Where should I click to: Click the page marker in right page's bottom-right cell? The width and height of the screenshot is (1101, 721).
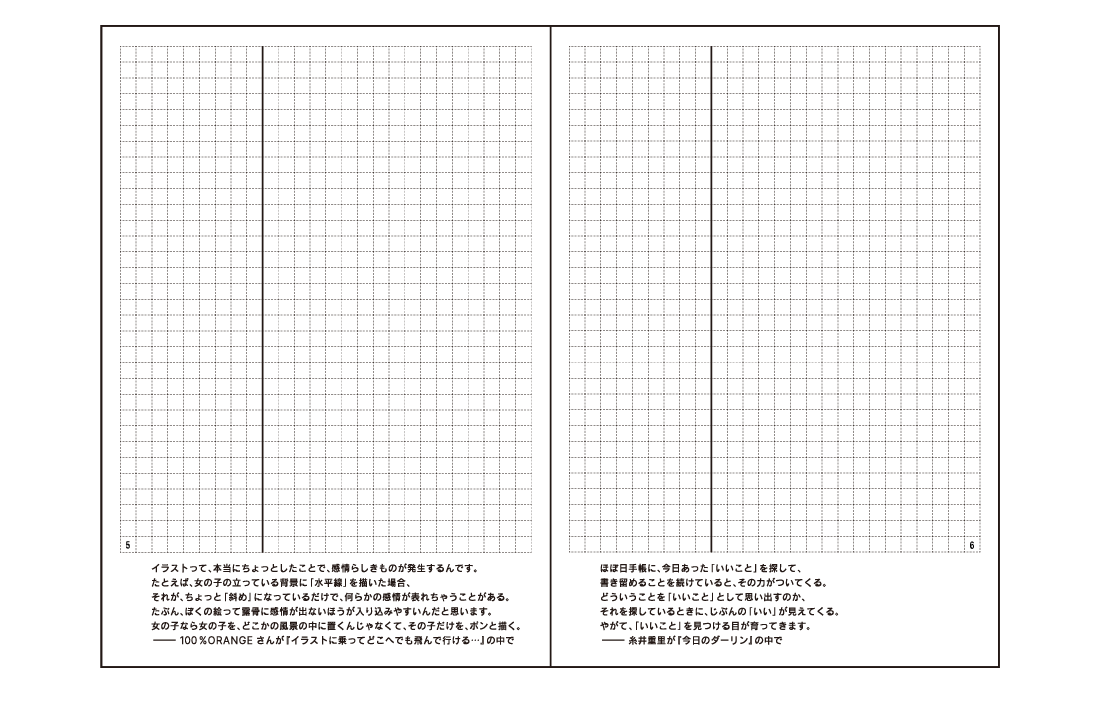973,544
